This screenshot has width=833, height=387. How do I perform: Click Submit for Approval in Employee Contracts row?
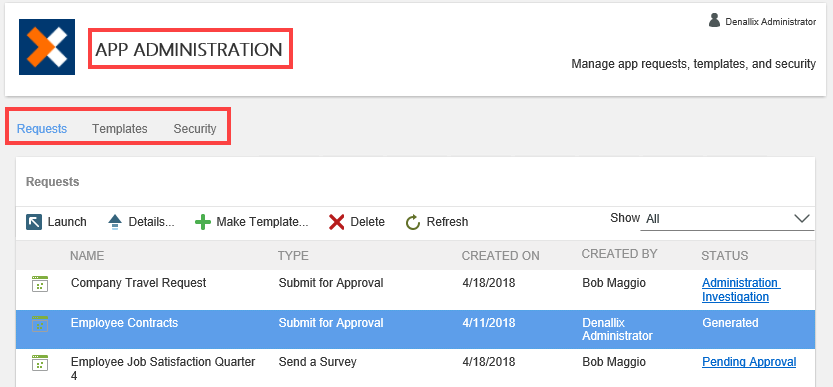[x=331, y=323]
